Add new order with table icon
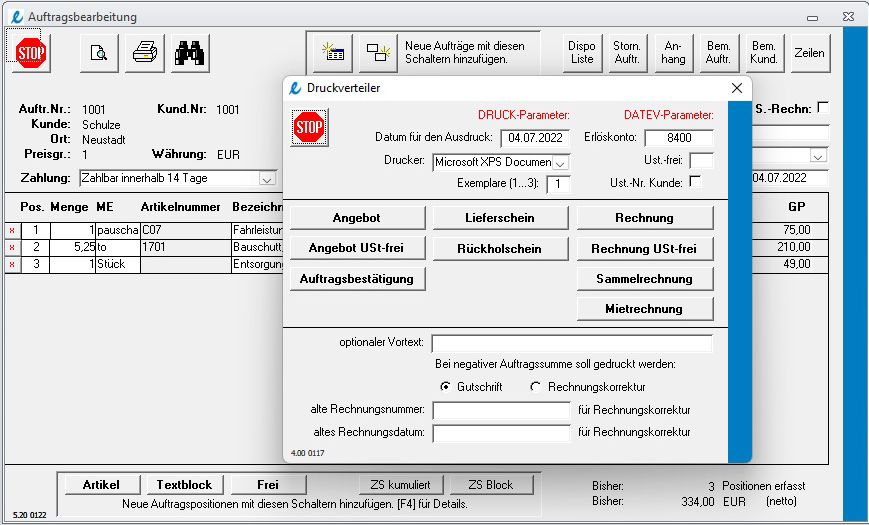 (x=333, y=53)
